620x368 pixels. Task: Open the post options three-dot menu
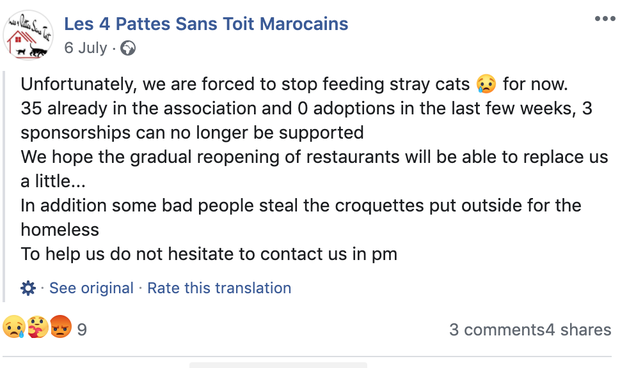pos(605,19)
